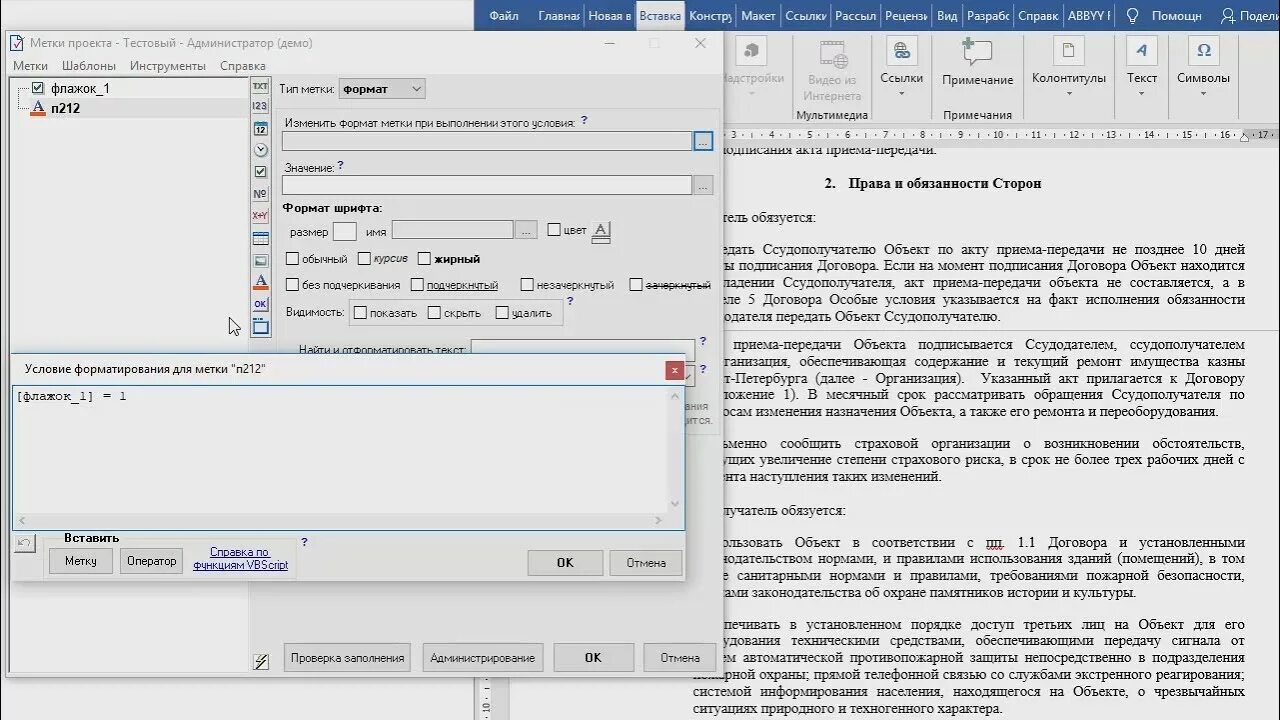Select the calendar date label type icon
Viewport: 1280px width, 720px height.
click(260, 128)
